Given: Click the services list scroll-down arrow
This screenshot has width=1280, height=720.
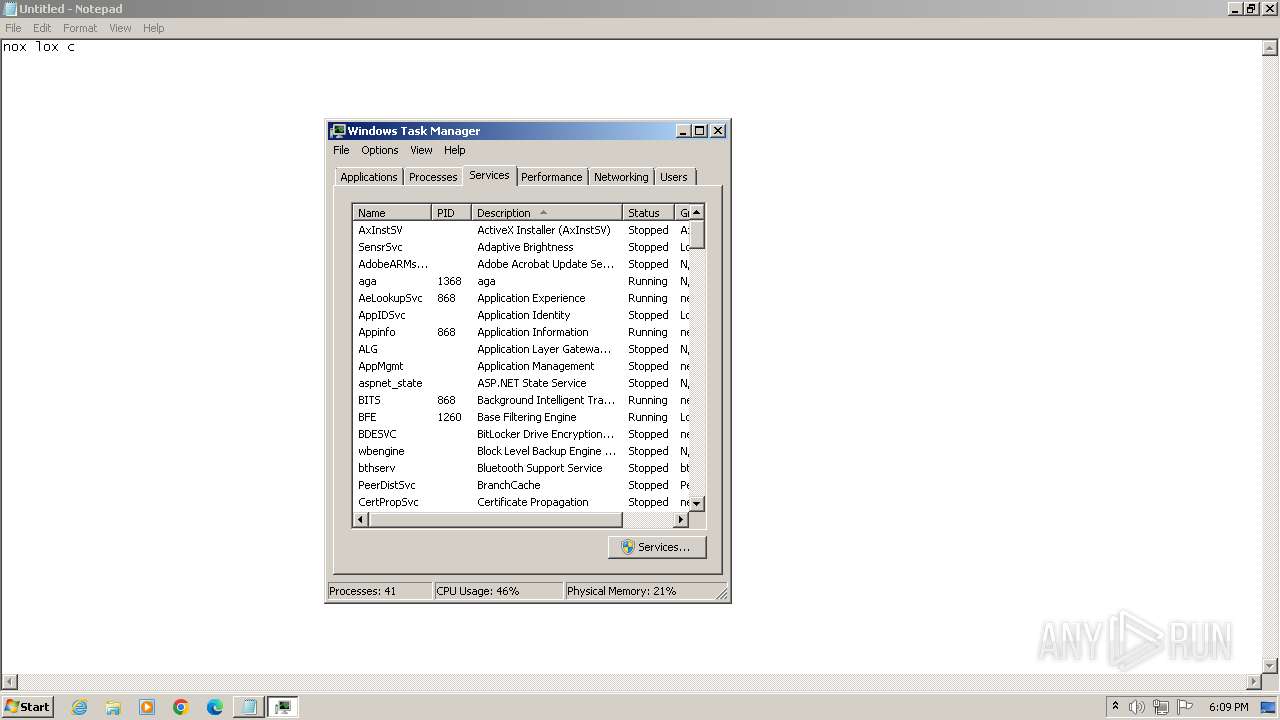Looking at the screenshot, I should point(697,504).
